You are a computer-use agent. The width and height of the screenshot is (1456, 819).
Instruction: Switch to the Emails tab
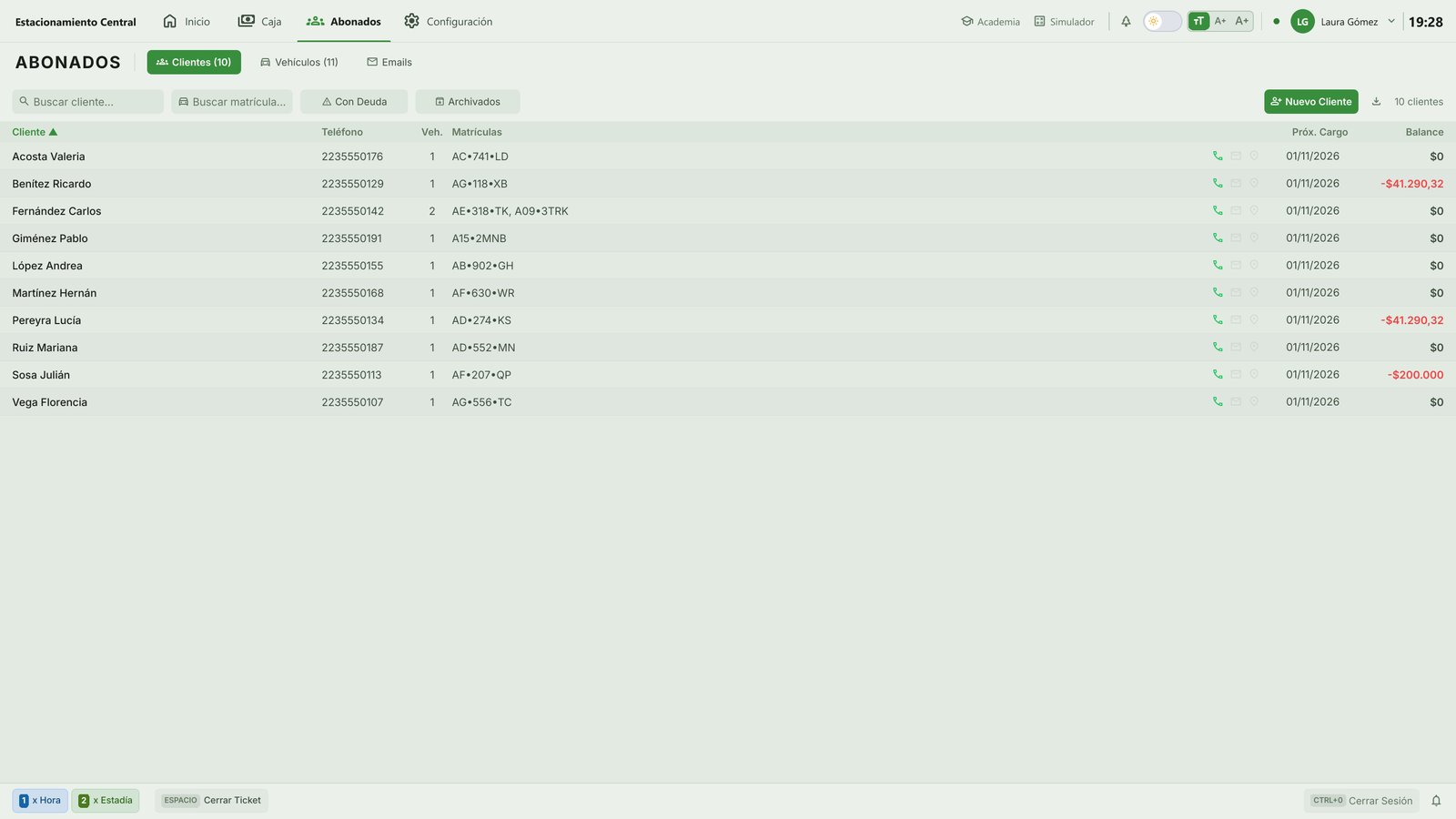[389, 62]
